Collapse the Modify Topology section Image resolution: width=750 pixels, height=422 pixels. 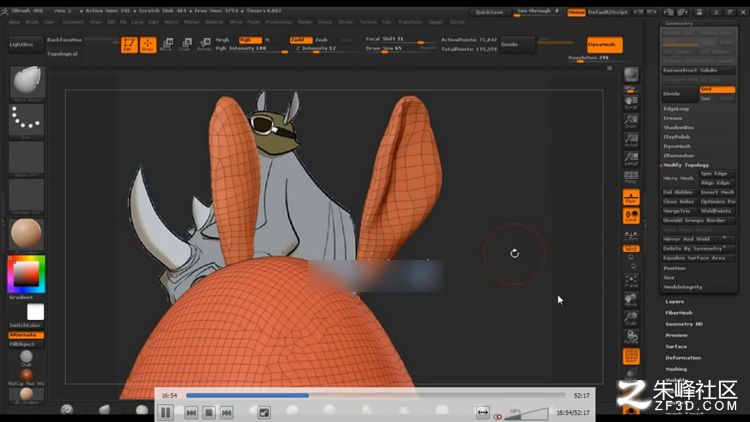coord(686,165)
